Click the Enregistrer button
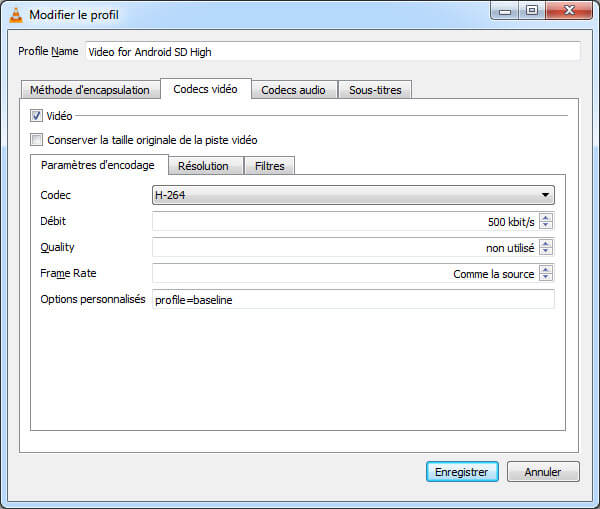 tap(462, 472)
